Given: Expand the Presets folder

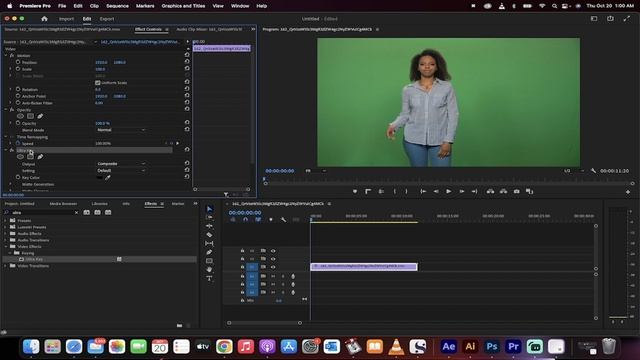Looking at the screenshot, I should pos(5,220).
